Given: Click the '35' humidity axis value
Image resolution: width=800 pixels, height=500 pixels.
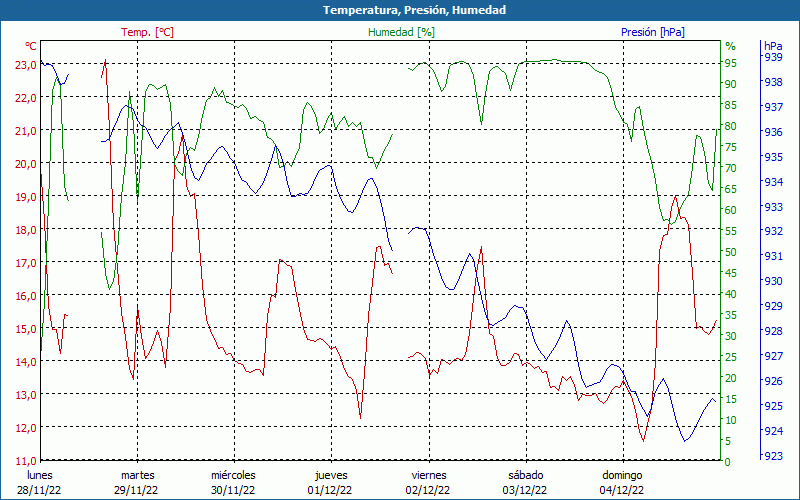Looking at the screenshot, I should point(731,315).
